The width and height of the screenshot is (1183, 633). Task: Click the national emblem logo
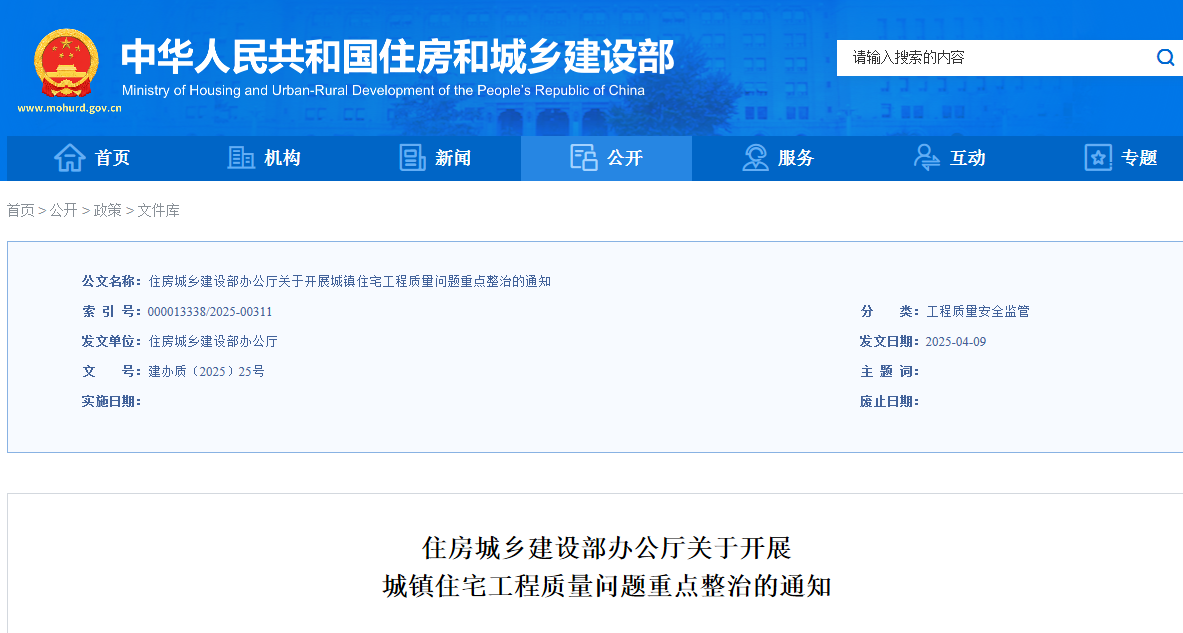point(66,63)
